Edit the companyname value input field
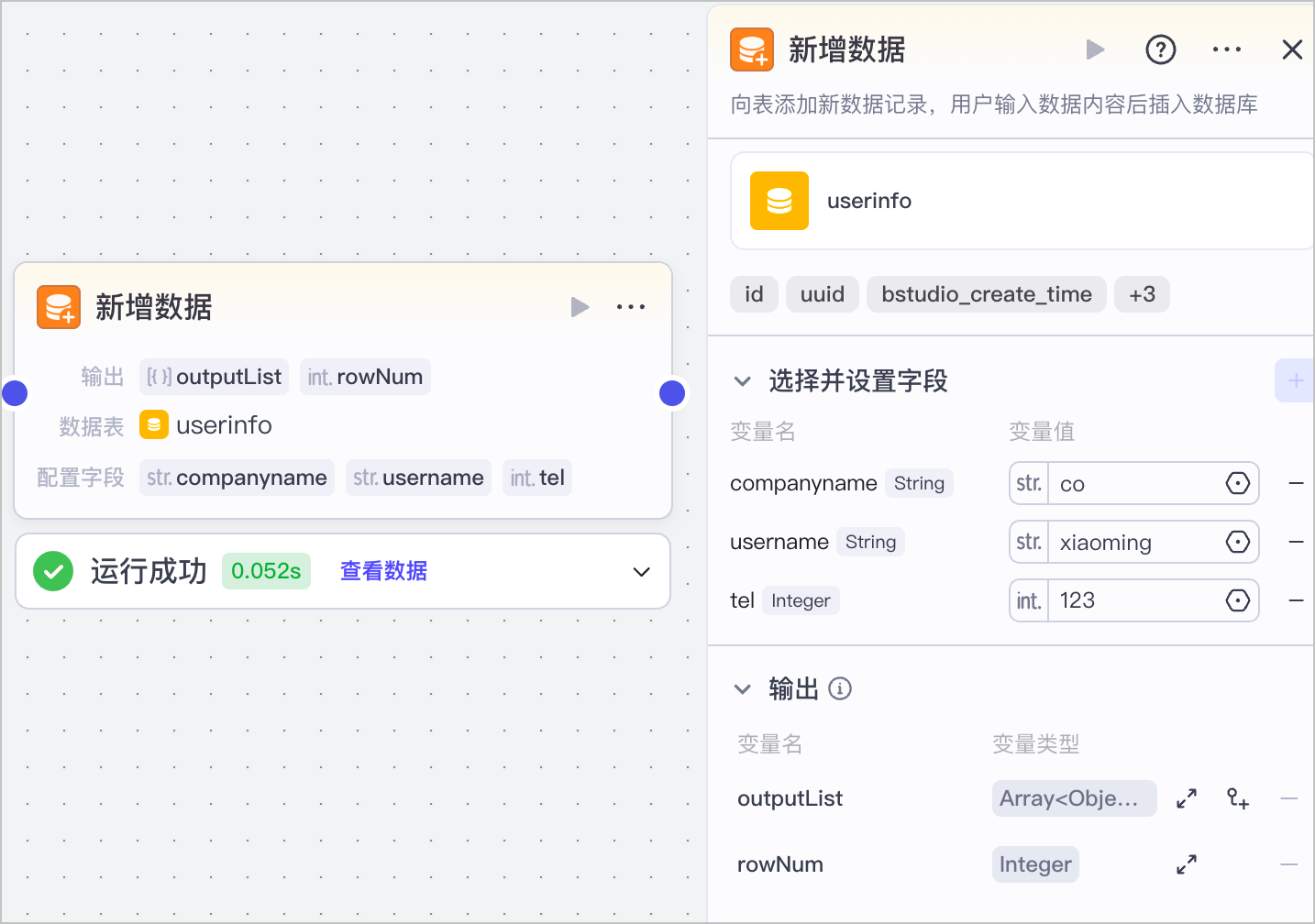Image resolution: width=1315 pixels, height=924 pixels. click(1134, 483)
